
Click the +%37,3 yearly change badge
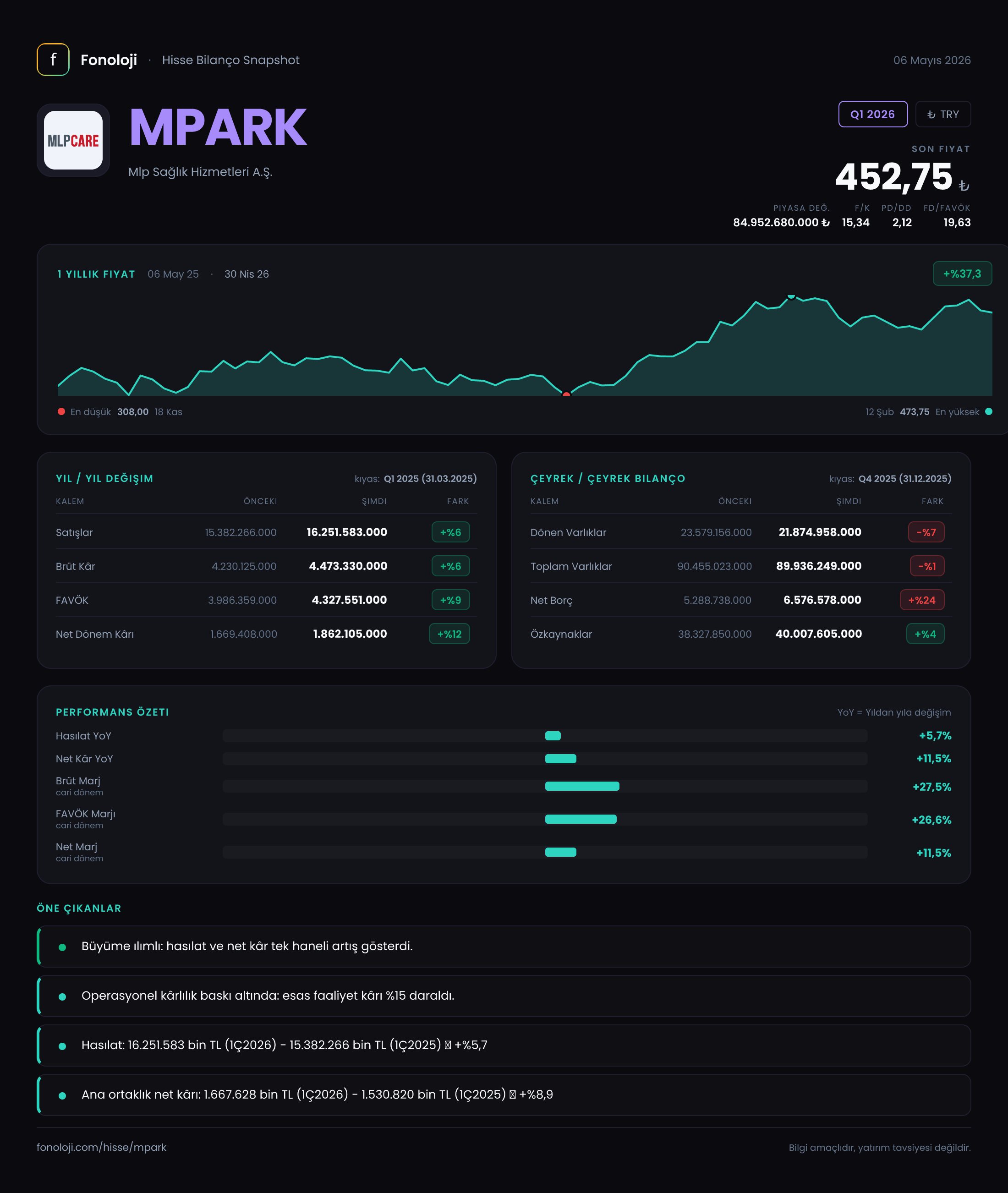962,274
